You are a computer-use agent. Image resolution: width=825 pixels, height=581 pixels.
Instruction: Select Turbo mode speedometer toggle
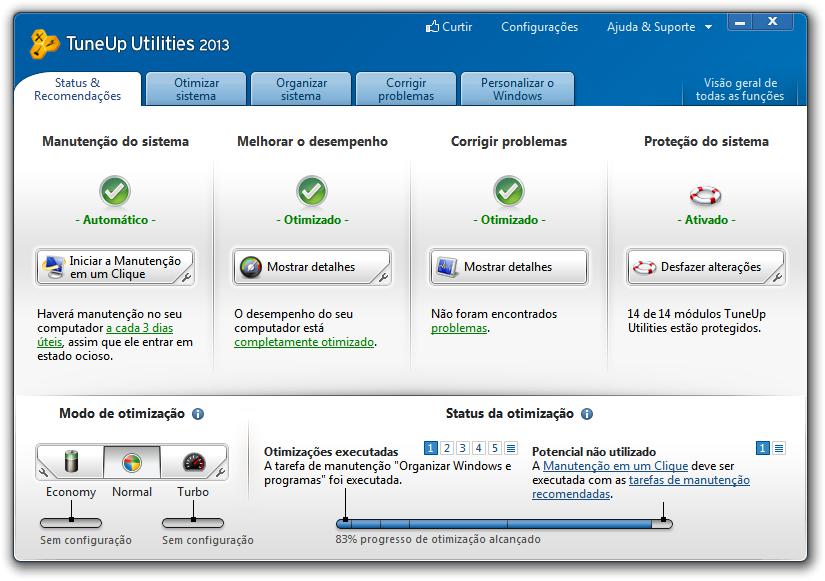pos(194,462)
